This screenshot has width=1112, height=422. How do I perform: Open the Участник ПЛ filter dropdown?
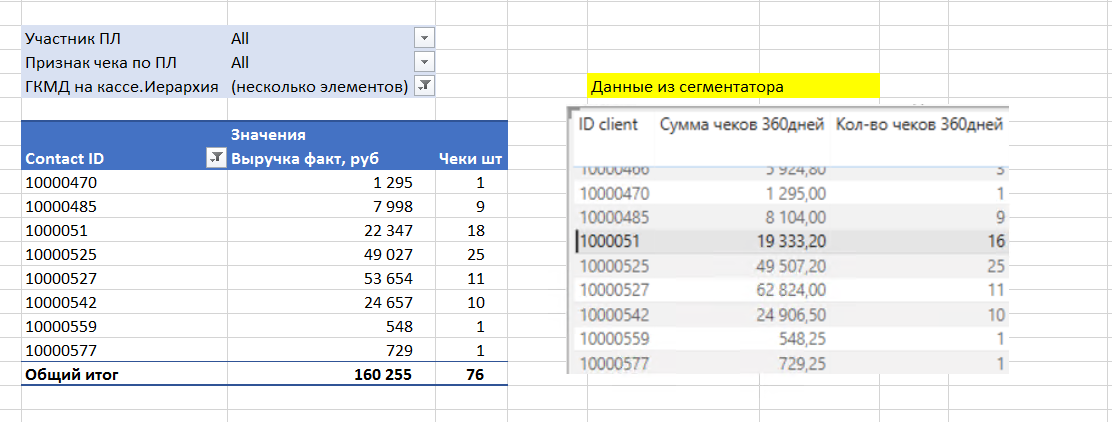(424, 38)
